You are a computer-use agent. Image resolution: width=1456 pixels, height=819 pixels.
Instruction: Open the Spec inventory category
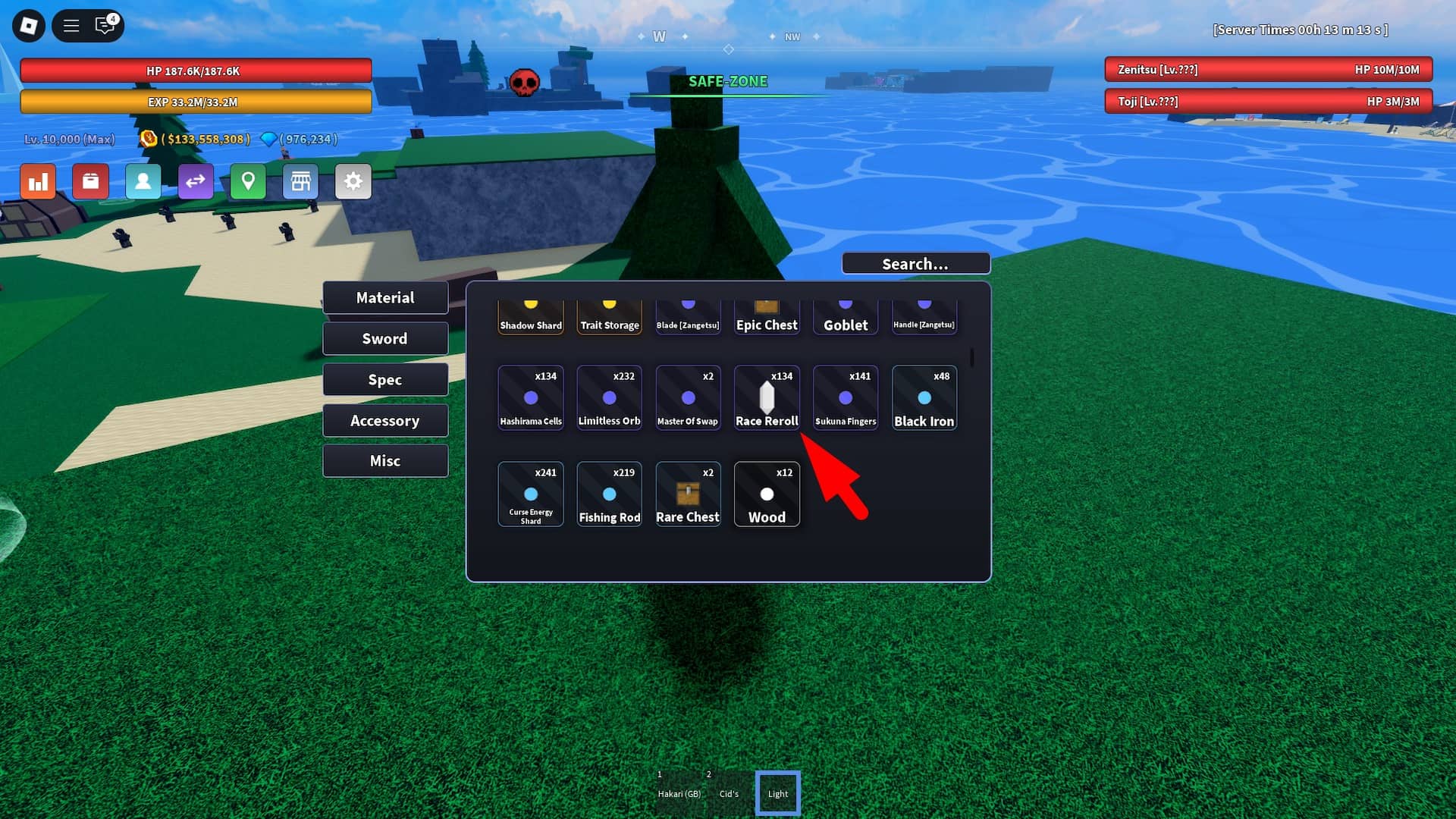(x=384, y=379)
